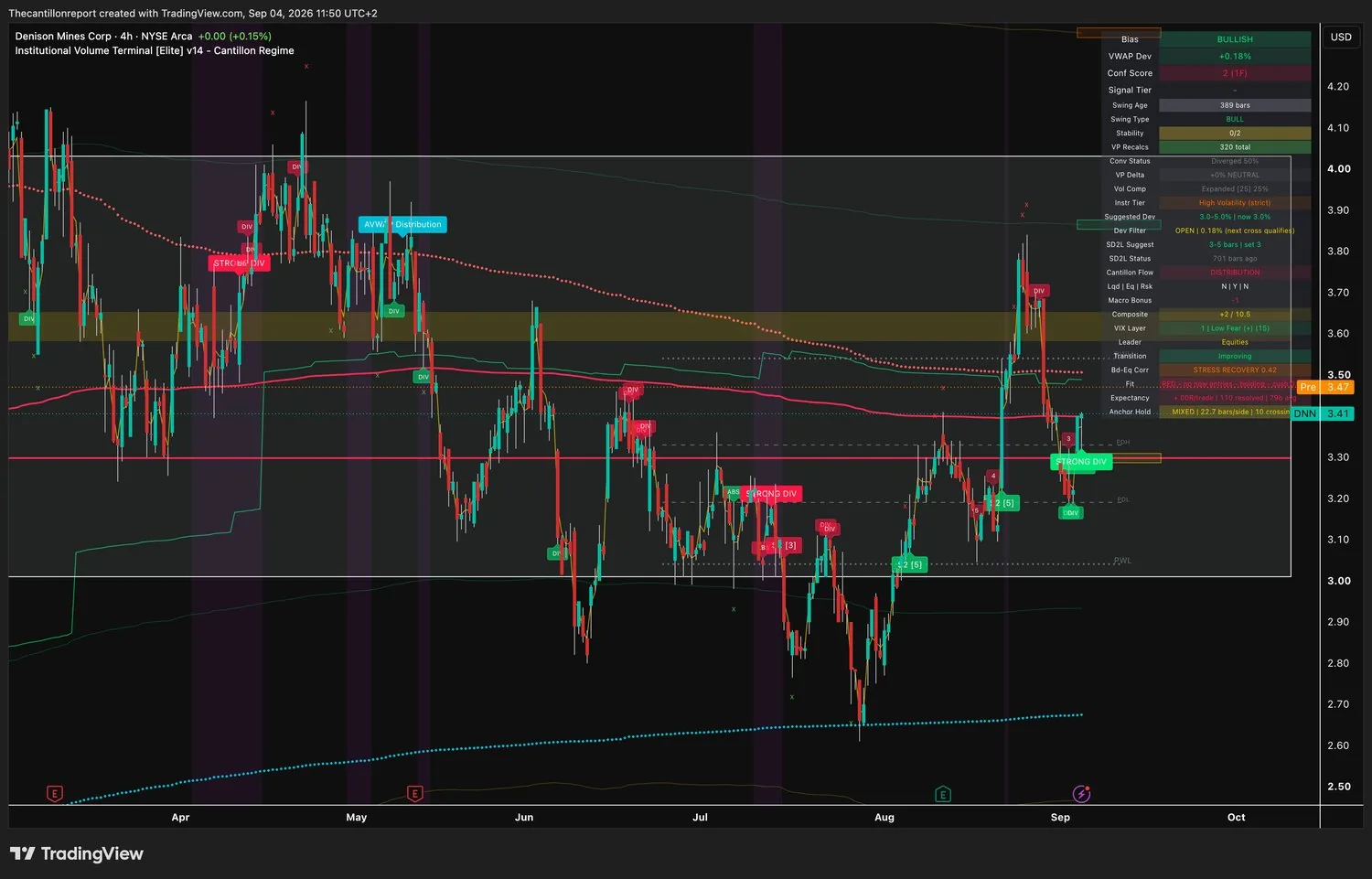1372x879 pixels.
Task: Click the Cantillon Flow DISTRIBUTION value
Action: pos(1235,273)
